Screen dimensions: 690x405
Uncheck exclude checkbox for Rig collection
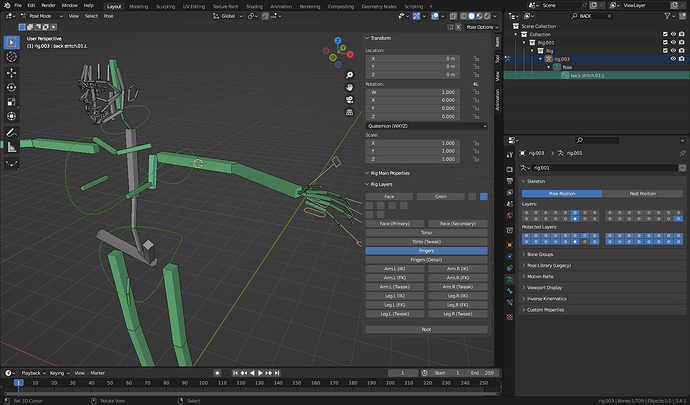pyautogui.click(x=665, y=51)
